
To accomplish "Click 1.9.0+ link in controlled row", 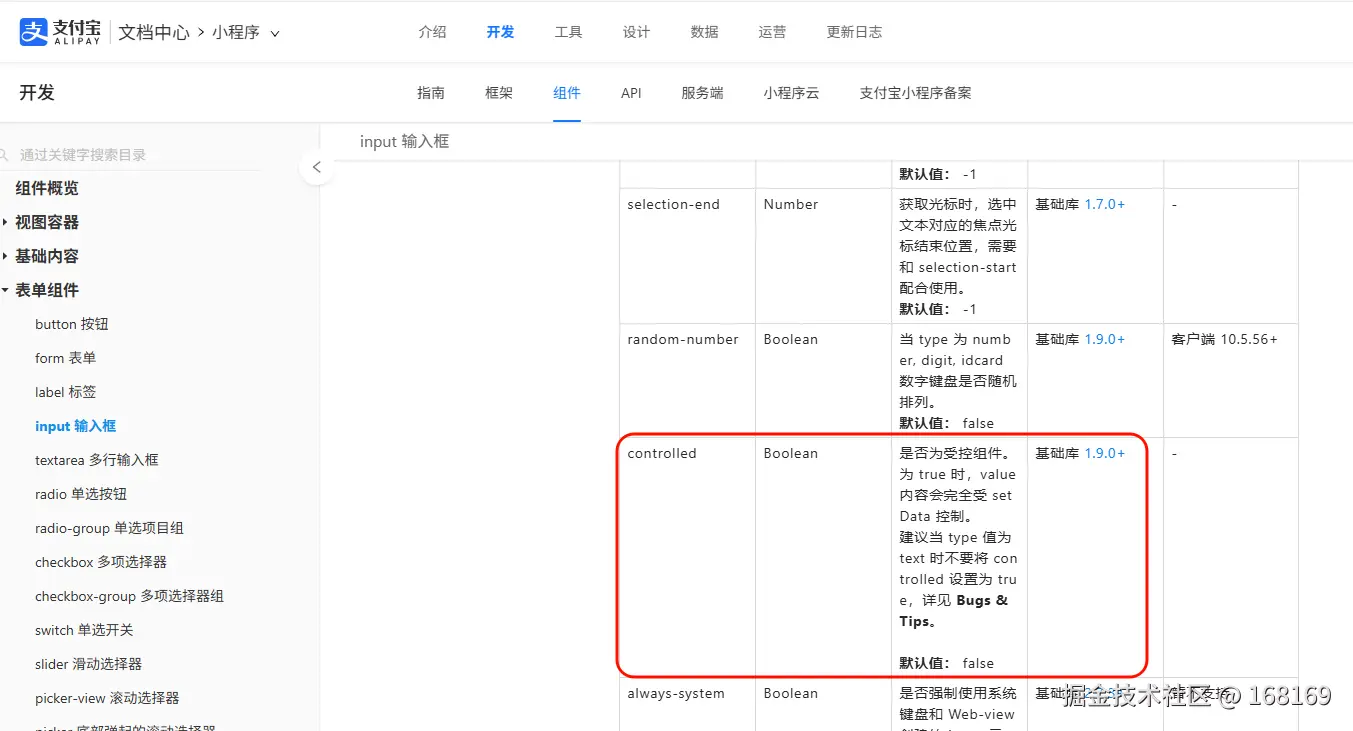I will point(1105,453).
